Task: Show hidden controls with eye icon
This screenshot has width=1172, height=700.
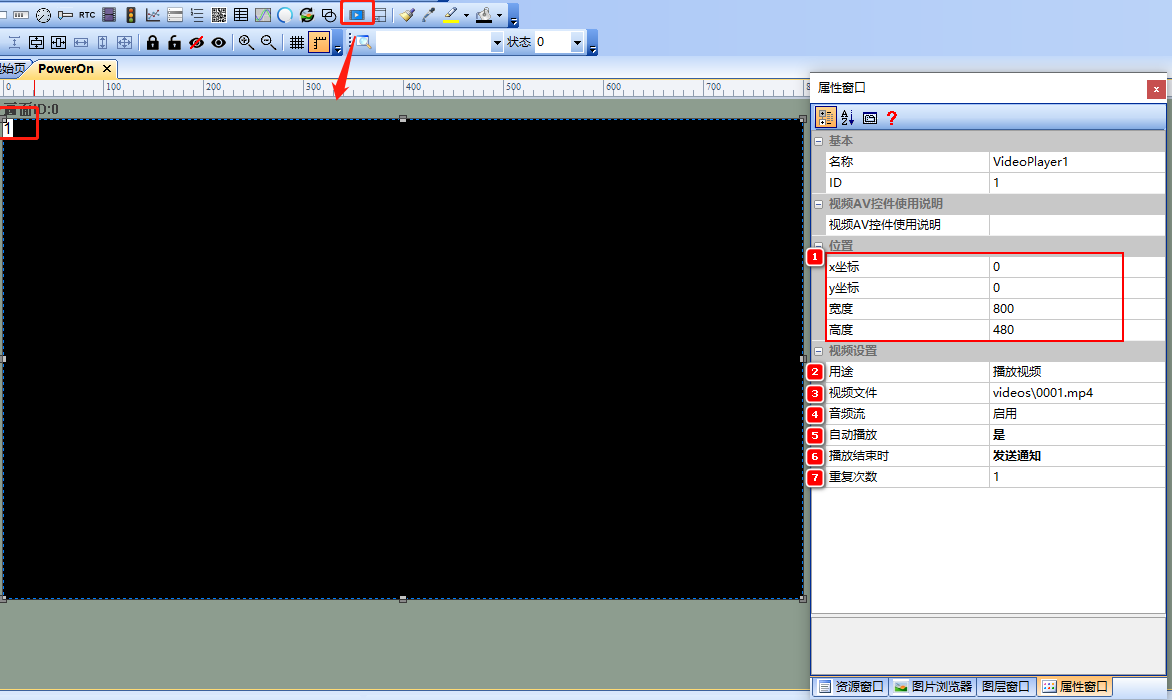Action: click(218, 42)
